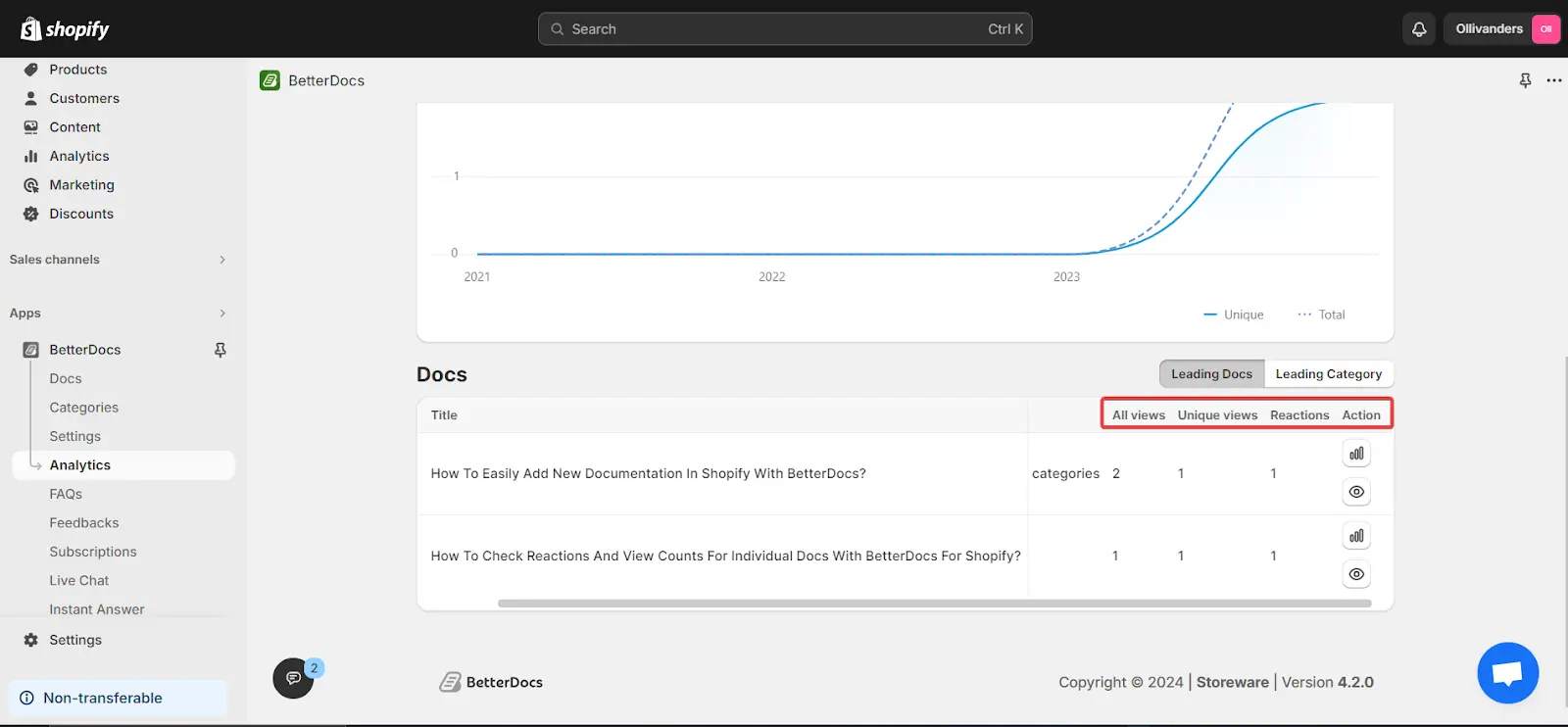
Task: Click the Shopify logo
Action: point(65,29)
